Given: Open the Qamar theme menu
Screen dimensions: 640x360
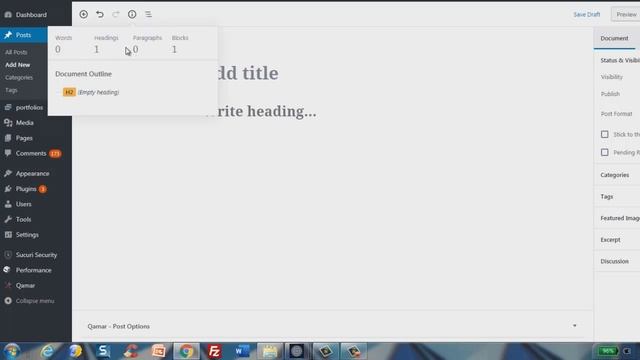Looking at the screenshot, I should [x=25, y=286].
